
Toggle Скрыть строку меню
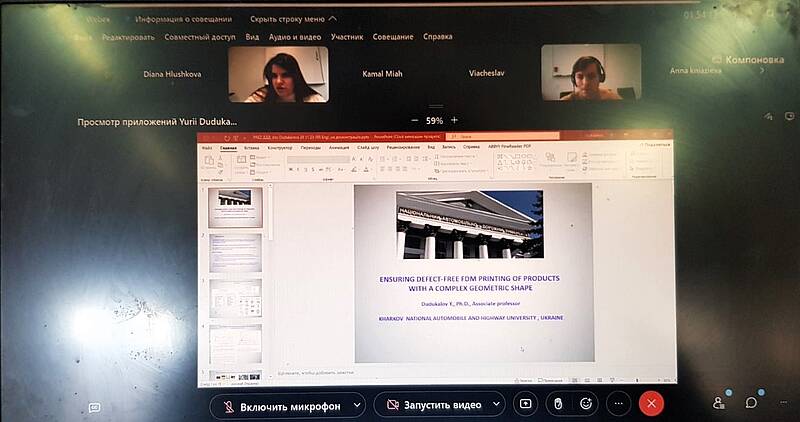click(293, 19)
